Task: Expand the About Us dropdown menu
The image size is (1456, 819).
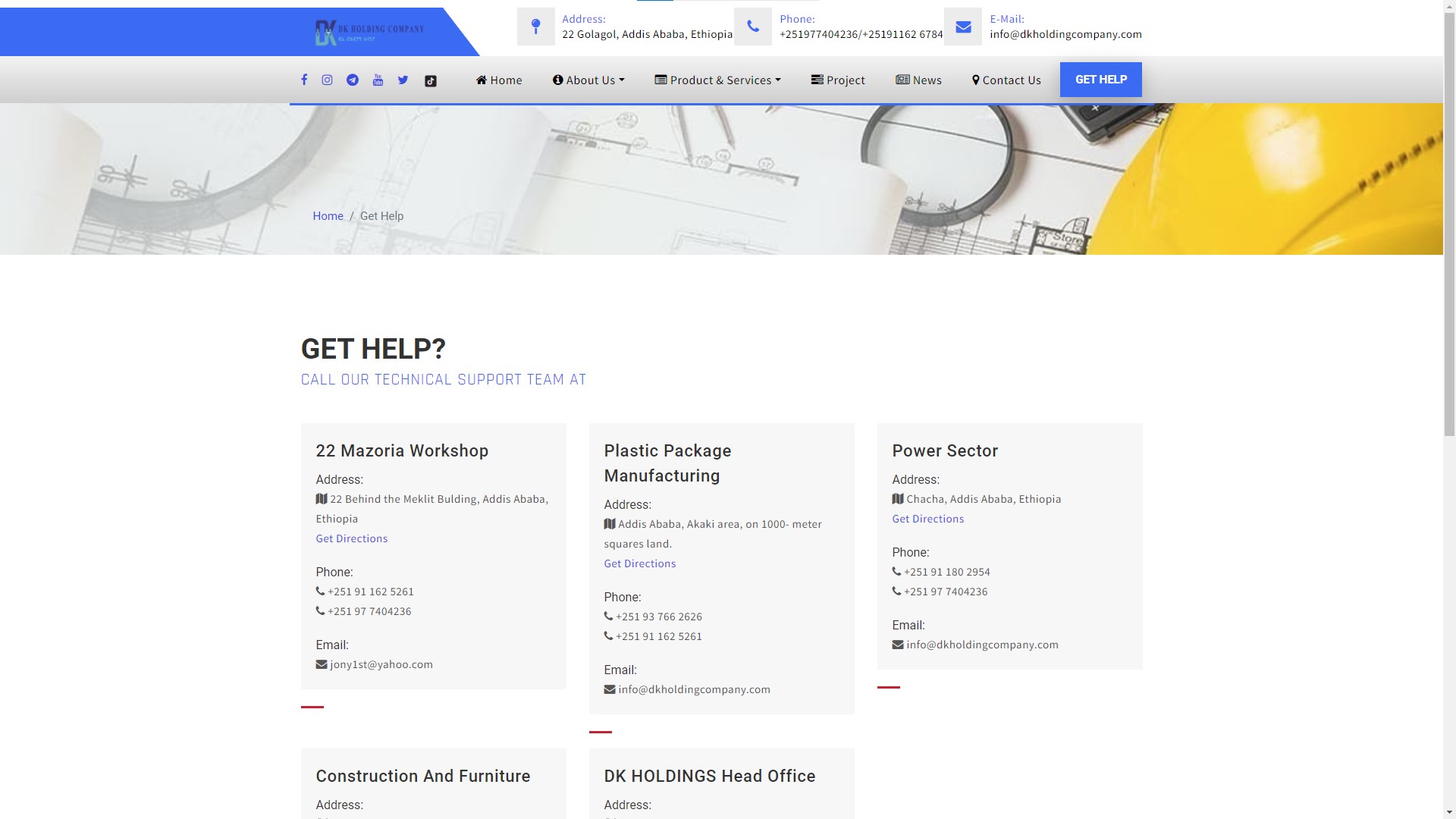Action: click(588, 80)
